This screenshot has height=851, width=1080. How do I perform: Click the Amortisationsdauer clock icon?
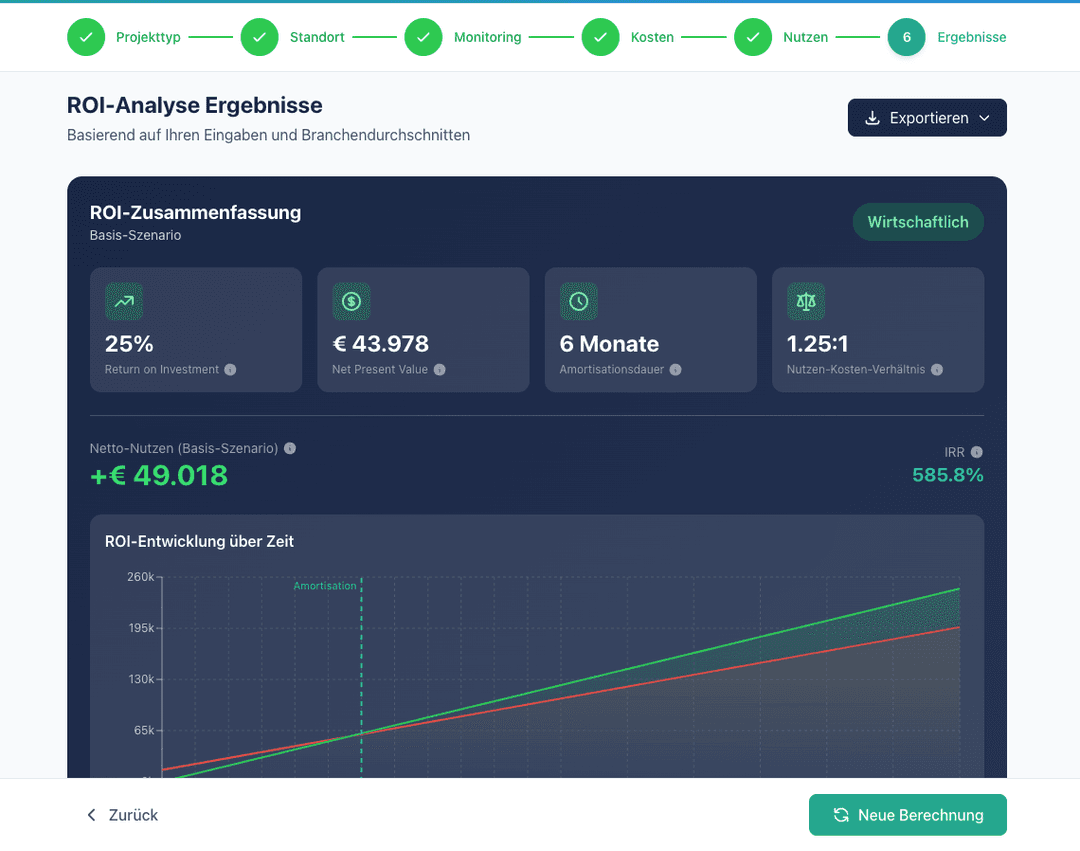578,301
